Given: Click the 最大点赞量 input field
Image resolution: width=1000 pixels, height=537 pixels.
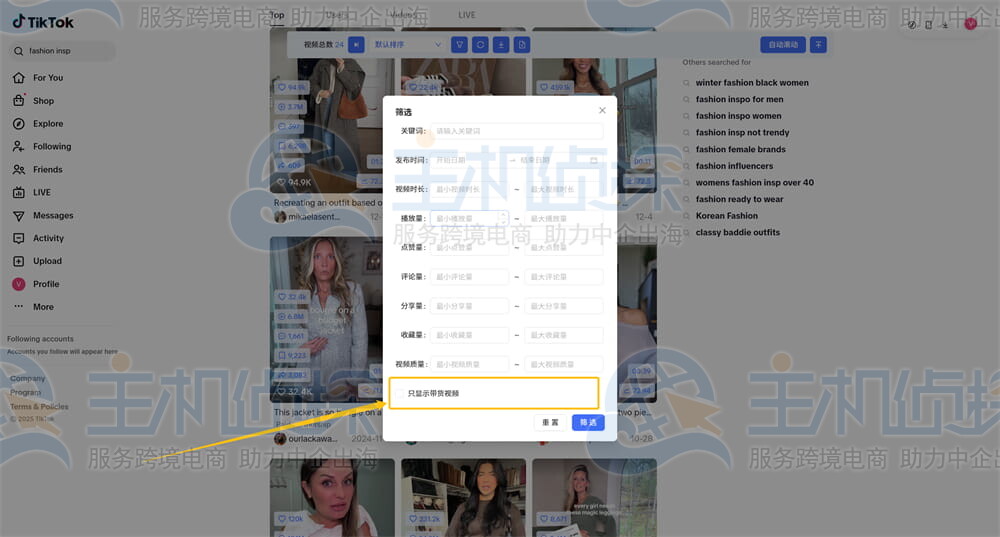Looking at the screenshot, I should click(x=564, y=248).
